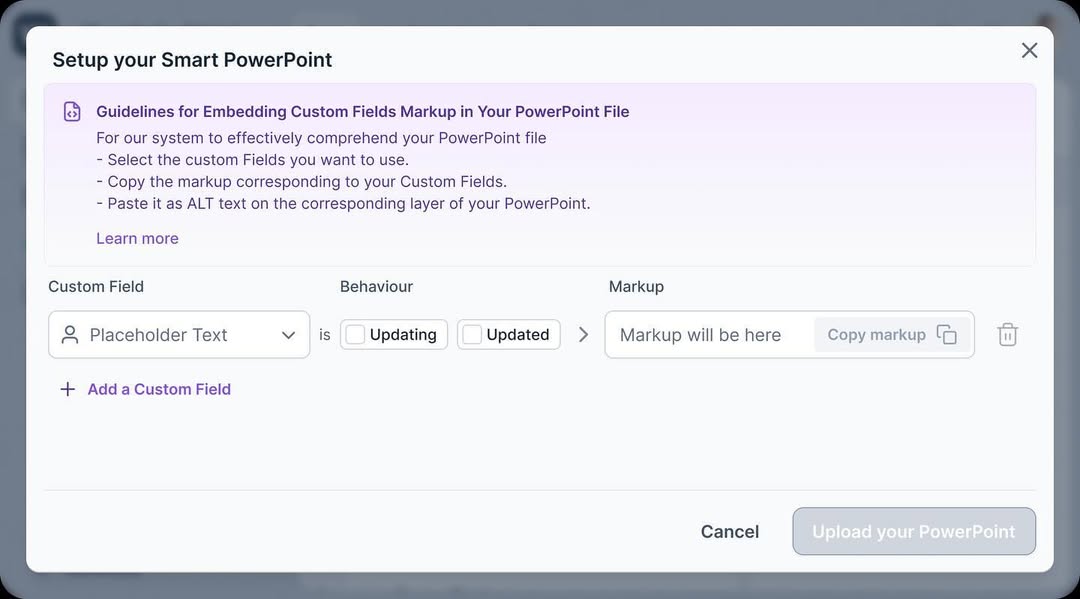The image size is (1080, 599).
Task: Tick the Updating checkbox
Action: coord(355,335)
